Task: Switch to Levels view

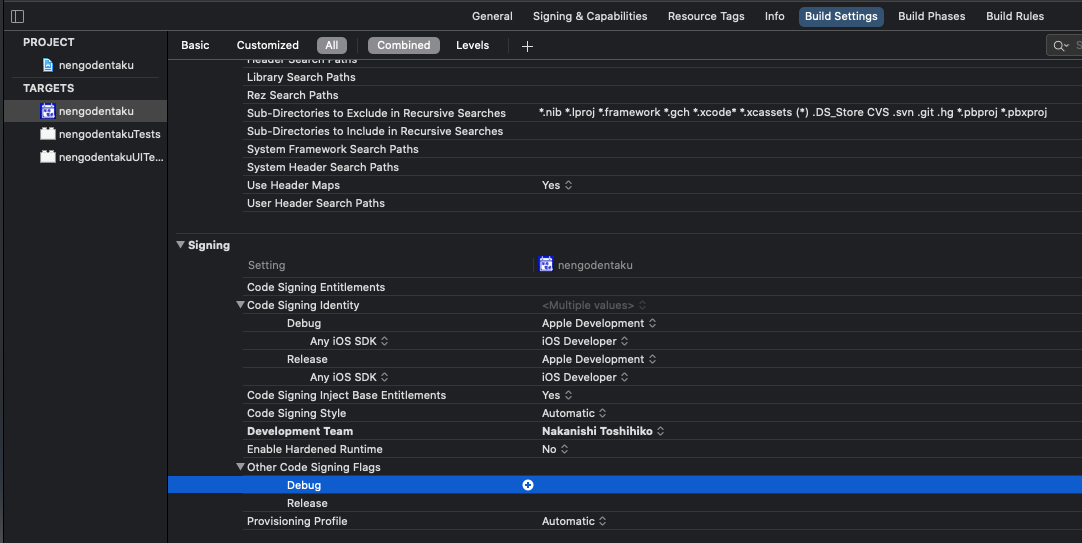Action: click(473, 45)
